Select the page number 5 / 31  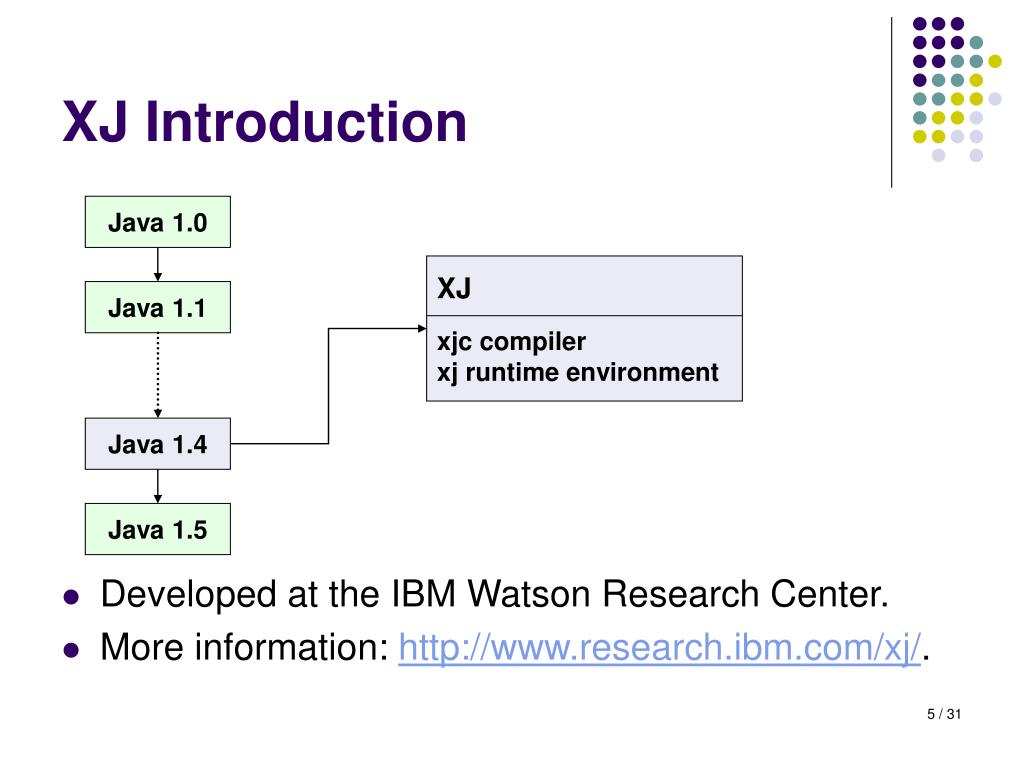[x=944, y=714]
